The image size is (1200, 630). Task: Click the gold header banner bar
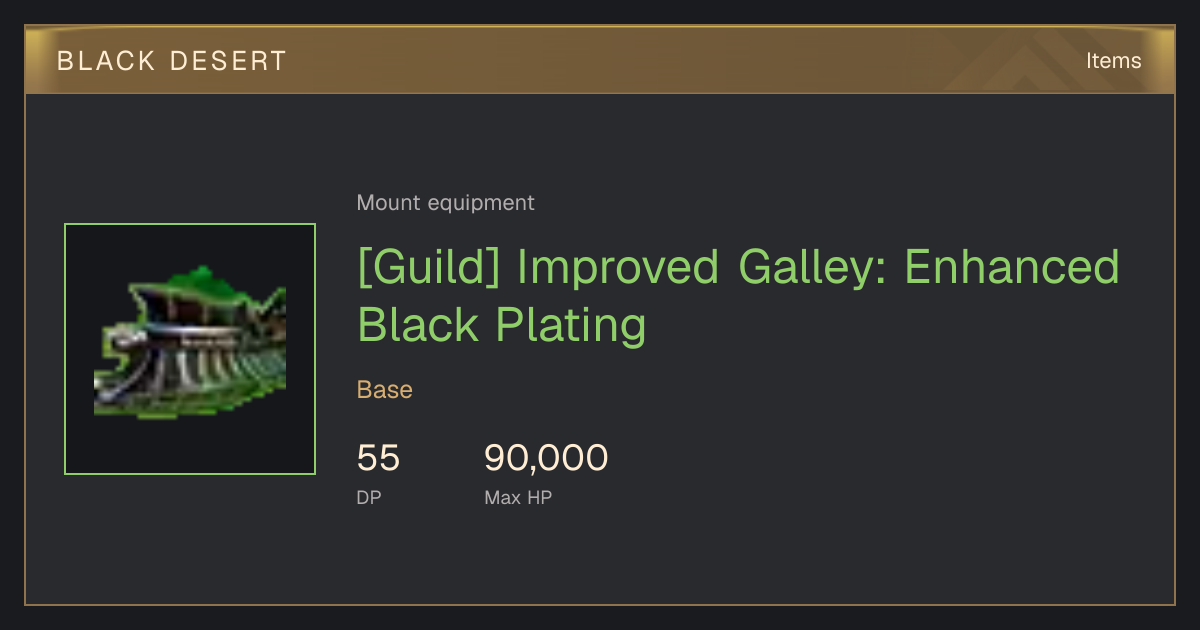600,60
